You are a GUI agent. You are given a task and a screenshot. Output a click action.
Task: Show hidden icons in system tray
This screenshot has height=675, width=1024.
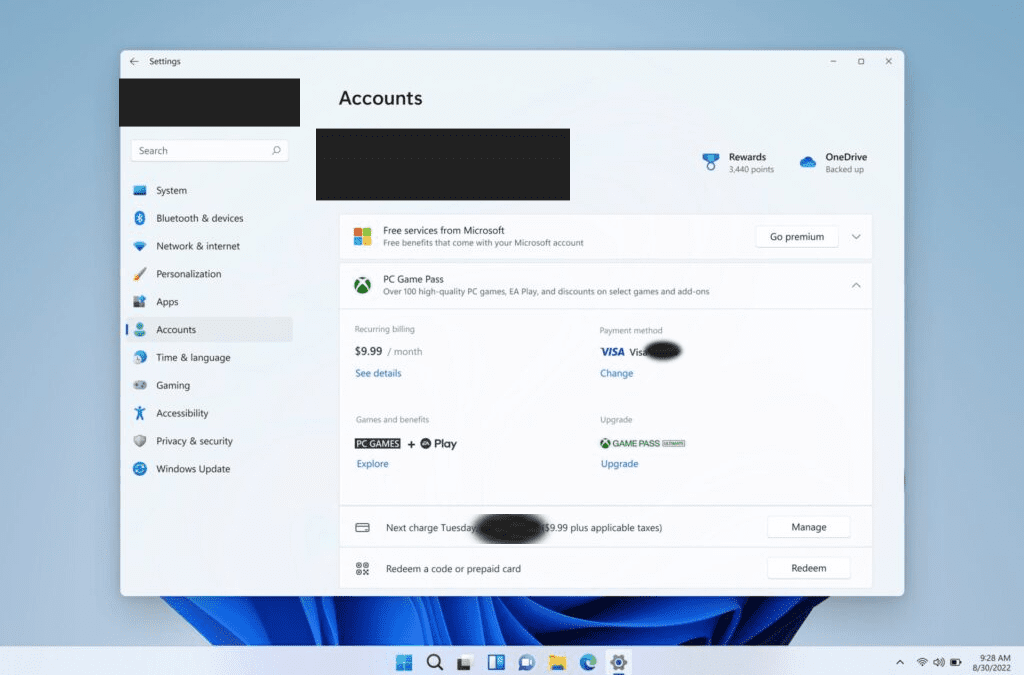(x=900, y=663)
